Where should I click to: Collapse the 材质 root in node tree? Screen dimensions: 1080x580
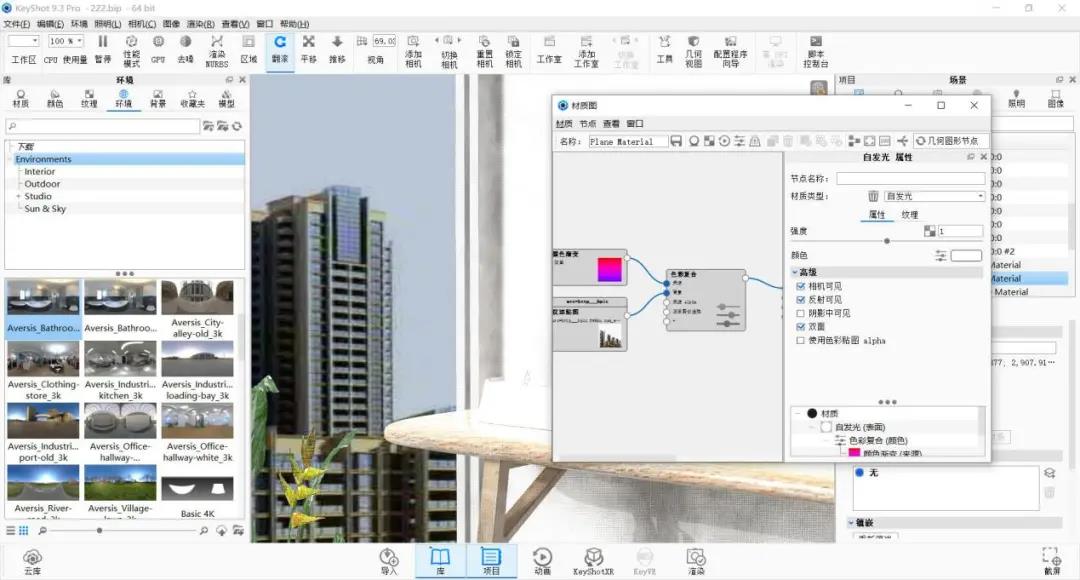pos(798,413)
